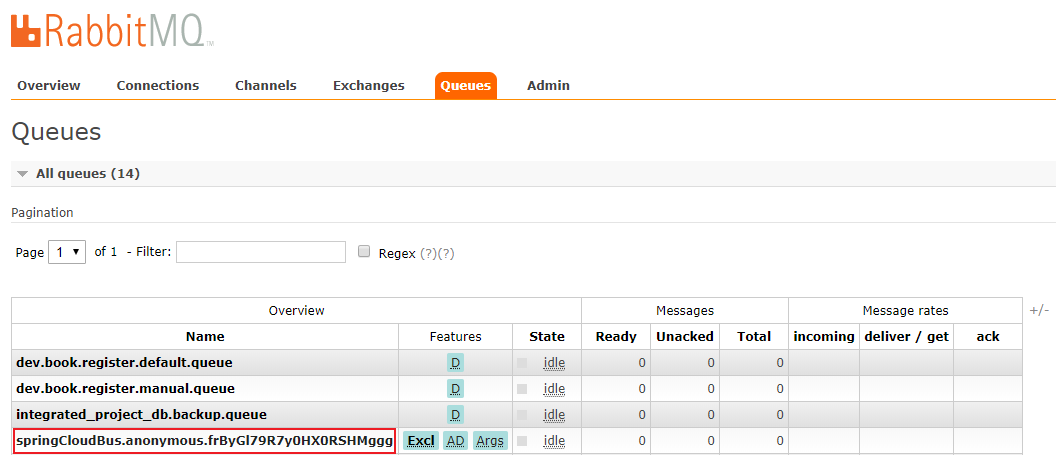Open the Page number dropdown
Screen dimensions: 1056x455
pyautogui.click(x=67, y=252)
